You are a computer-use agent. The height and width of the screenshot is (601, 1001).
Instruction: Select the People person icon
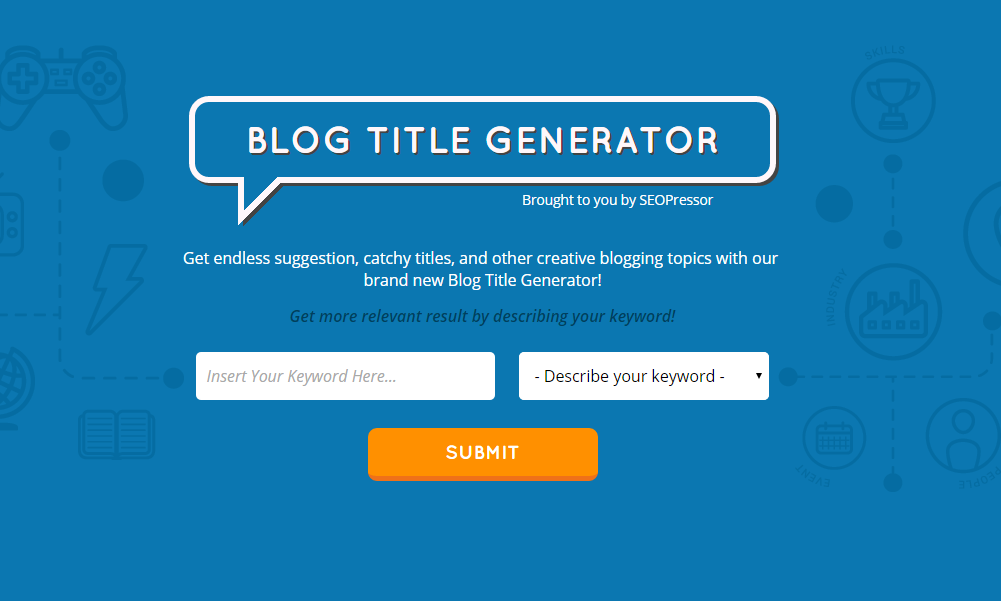tap(963, 437)
